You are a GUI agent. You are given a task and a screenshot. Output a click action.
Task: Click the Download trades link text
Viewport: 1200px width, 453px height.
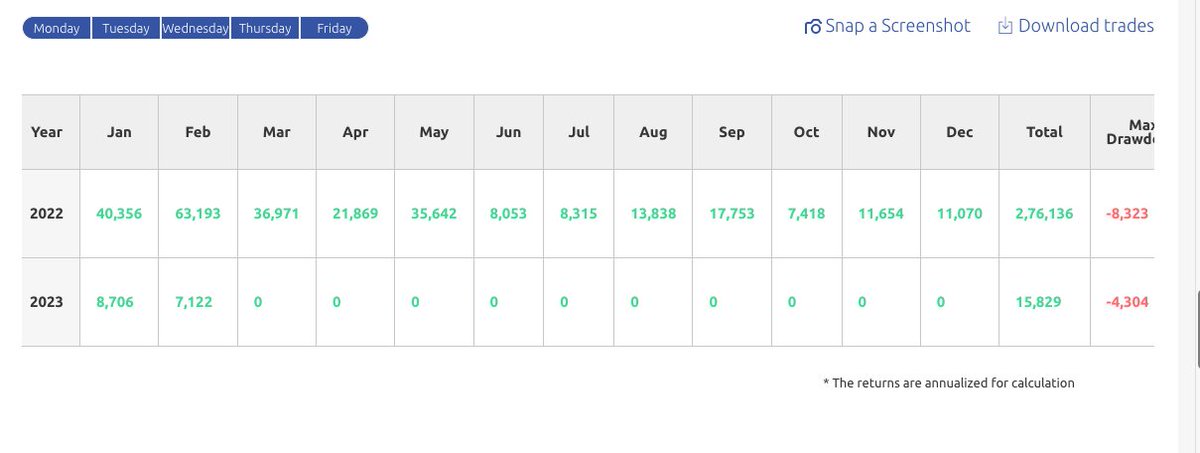point(1086,26)
